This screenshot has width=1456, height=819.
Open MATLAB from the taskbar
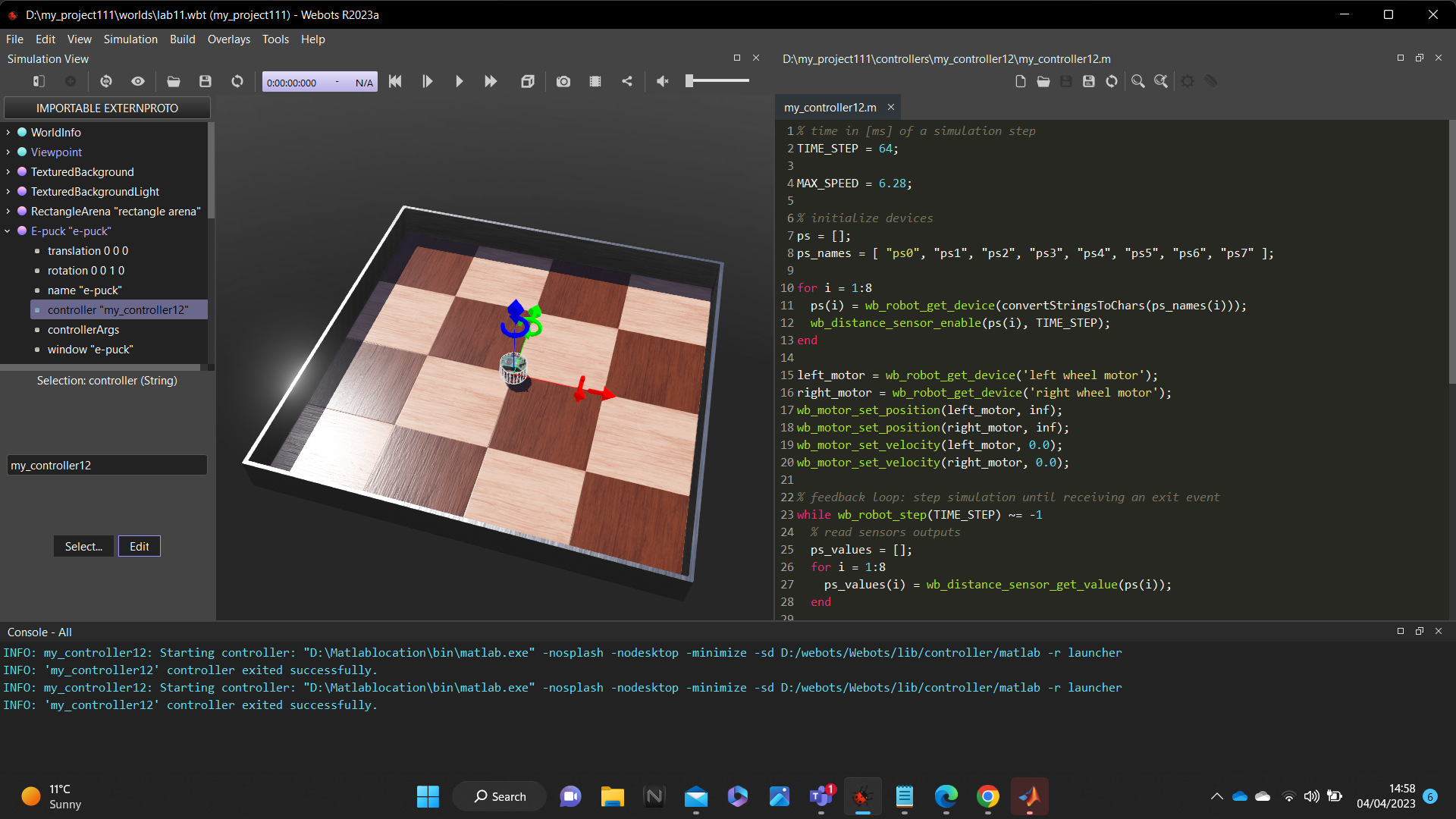pyautogui.click(x=1030, y=796)
